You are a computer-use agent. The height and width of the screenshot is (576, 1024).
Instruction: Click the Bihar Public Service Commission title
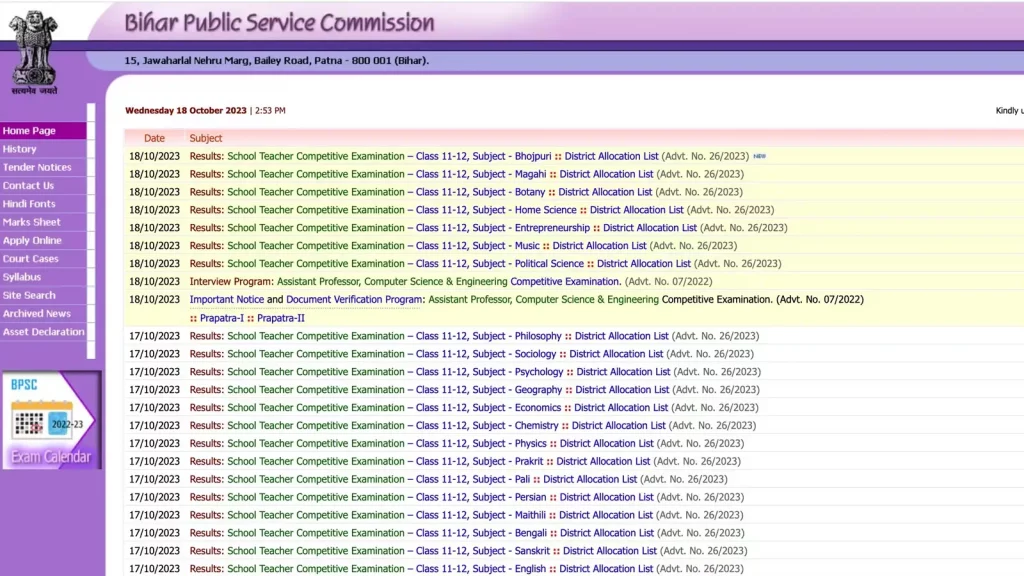click(x=279, y=23)
